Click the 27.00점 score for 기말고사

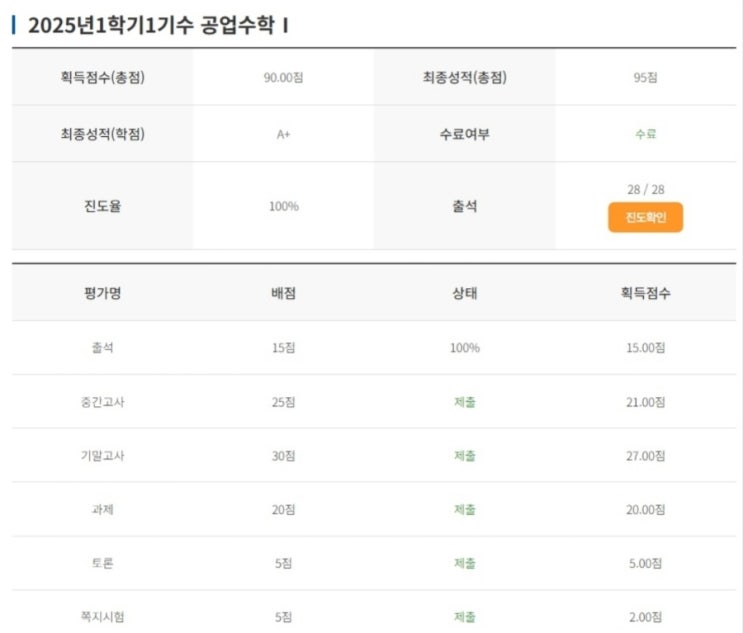click(645, 456)
